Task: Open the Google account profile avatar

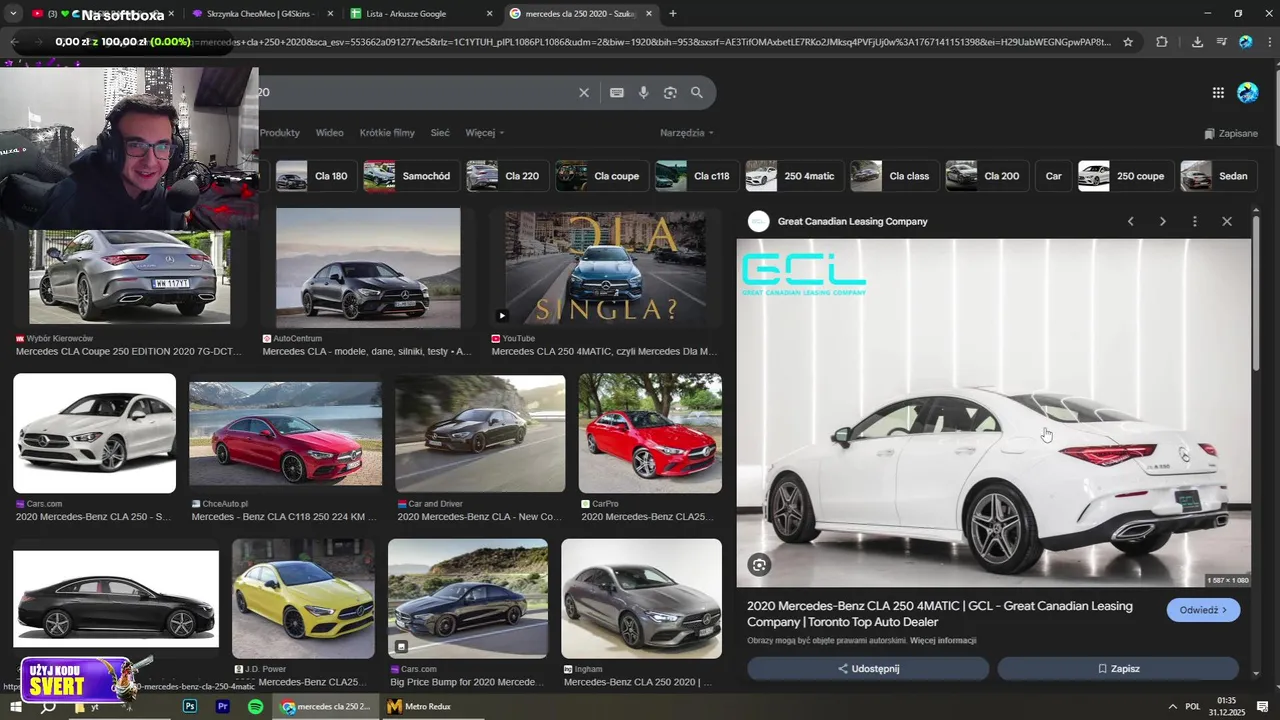Action: tap(1248, 92)
